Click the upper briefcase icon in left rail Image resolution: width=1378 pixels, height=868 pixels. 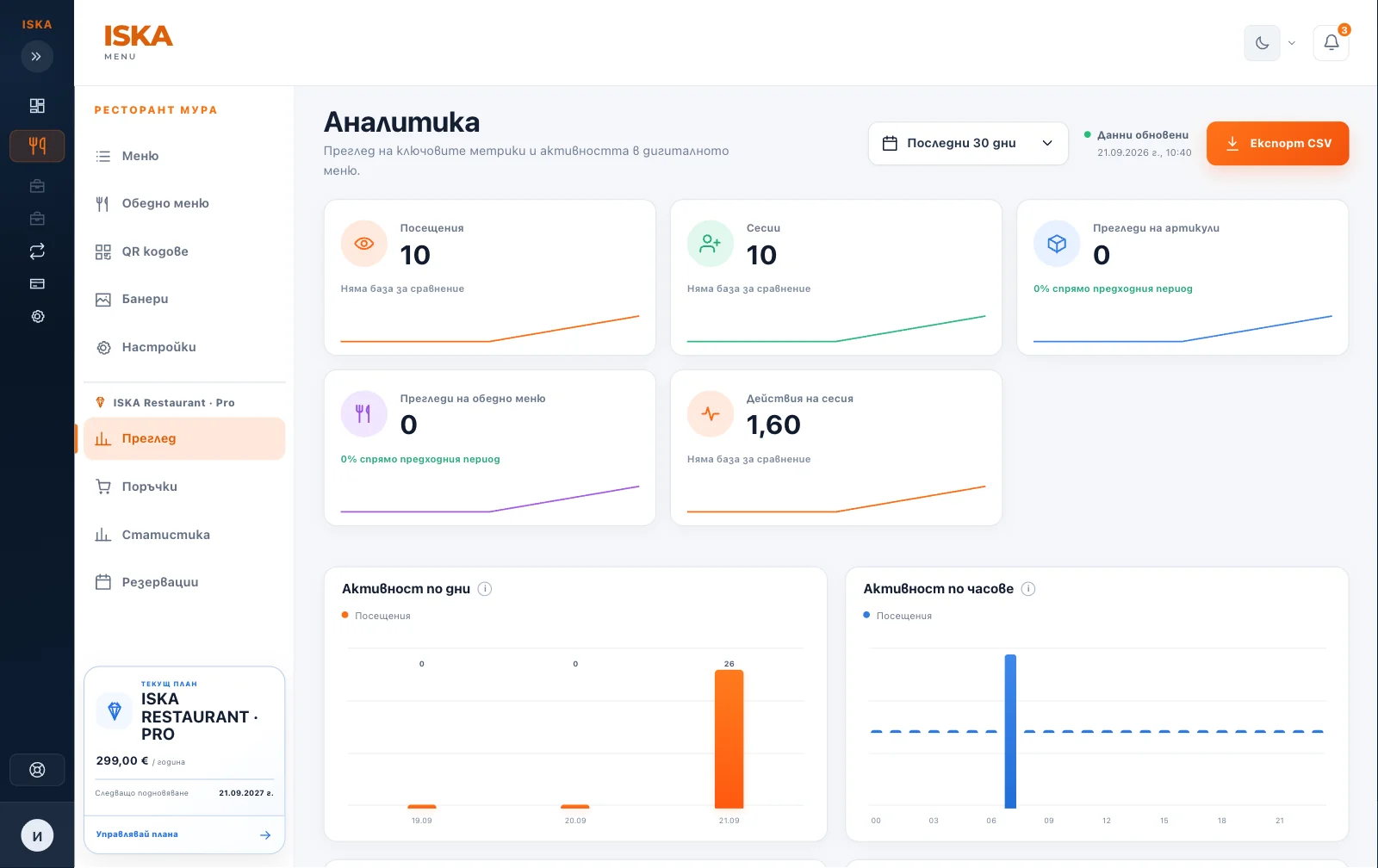(x=37, y=186)
